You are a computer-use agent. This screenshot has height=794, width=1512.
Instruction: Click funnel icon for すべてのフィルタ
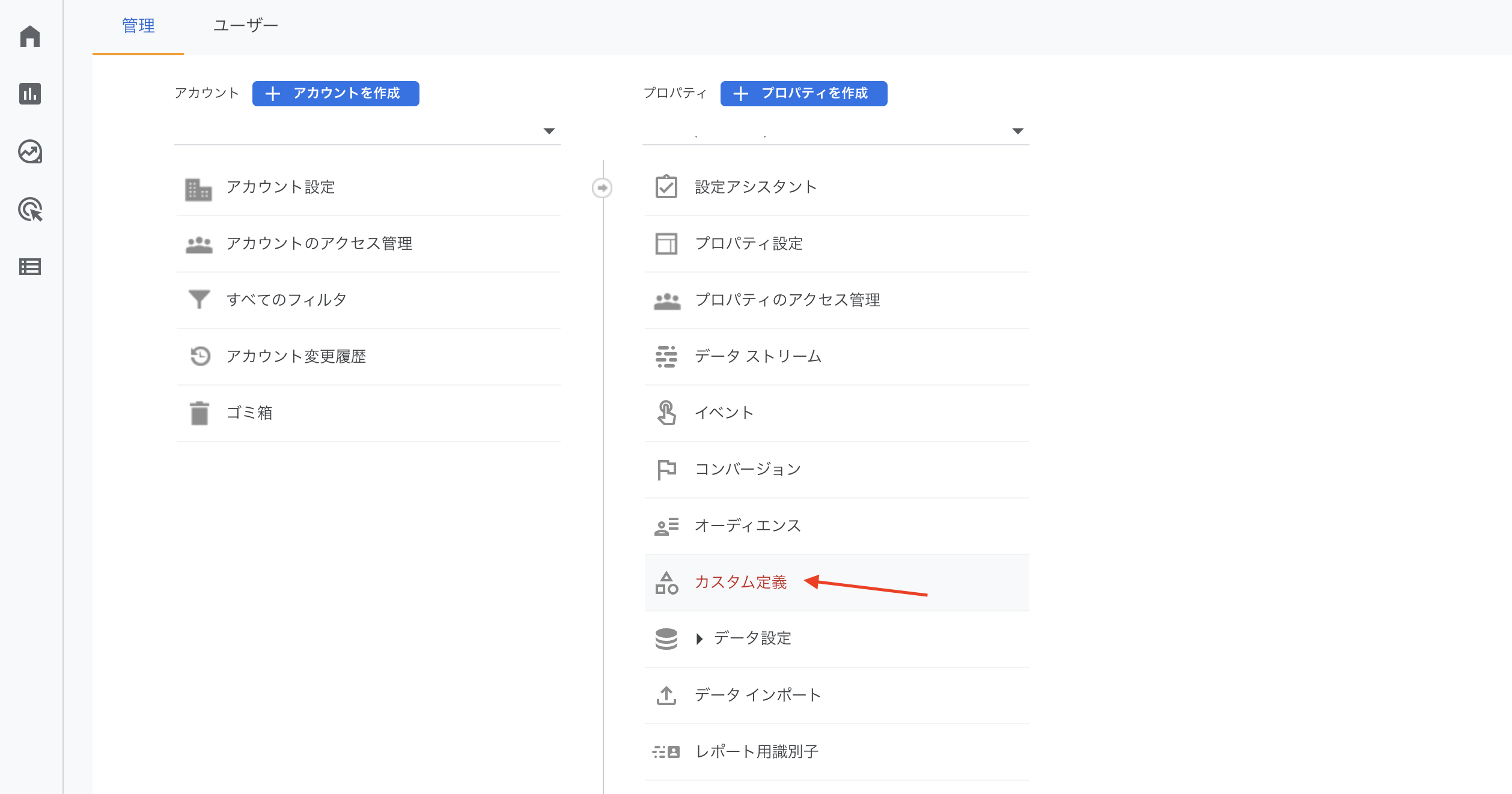199,299
